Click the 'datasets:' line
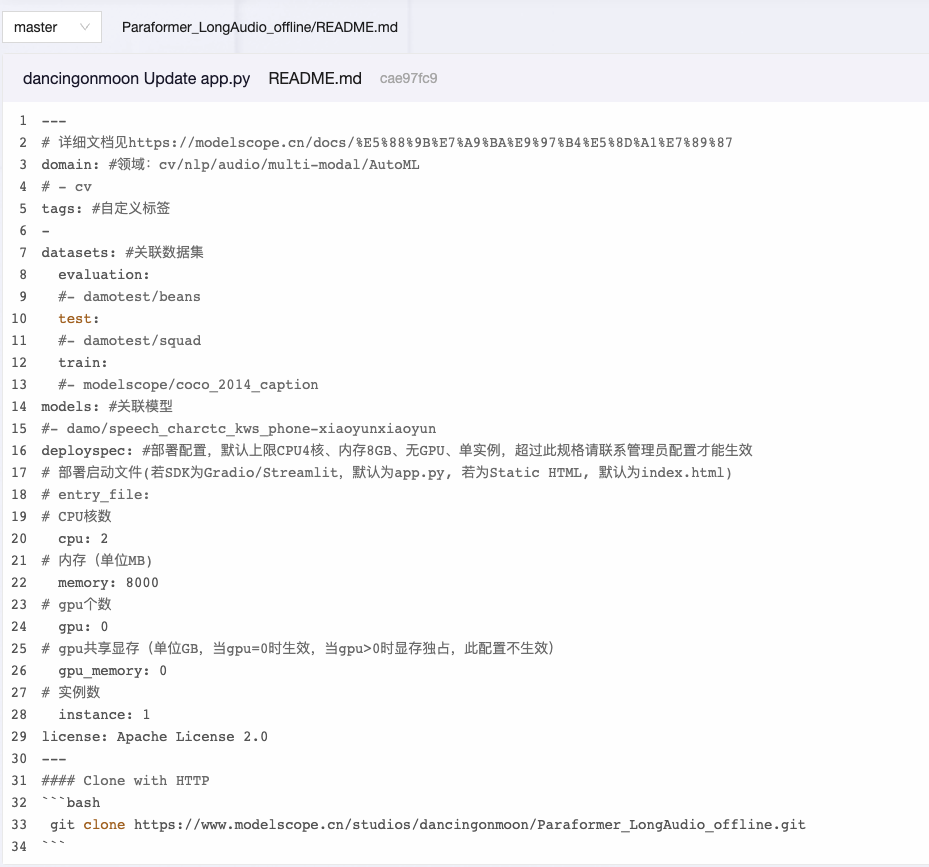The image size is (929, 867). pos(122,252)
